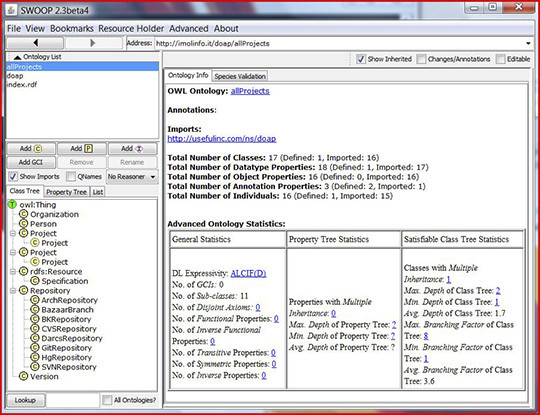Switch to the Property Tree tab
Screen dimensions: 540x415
[66, 192]
